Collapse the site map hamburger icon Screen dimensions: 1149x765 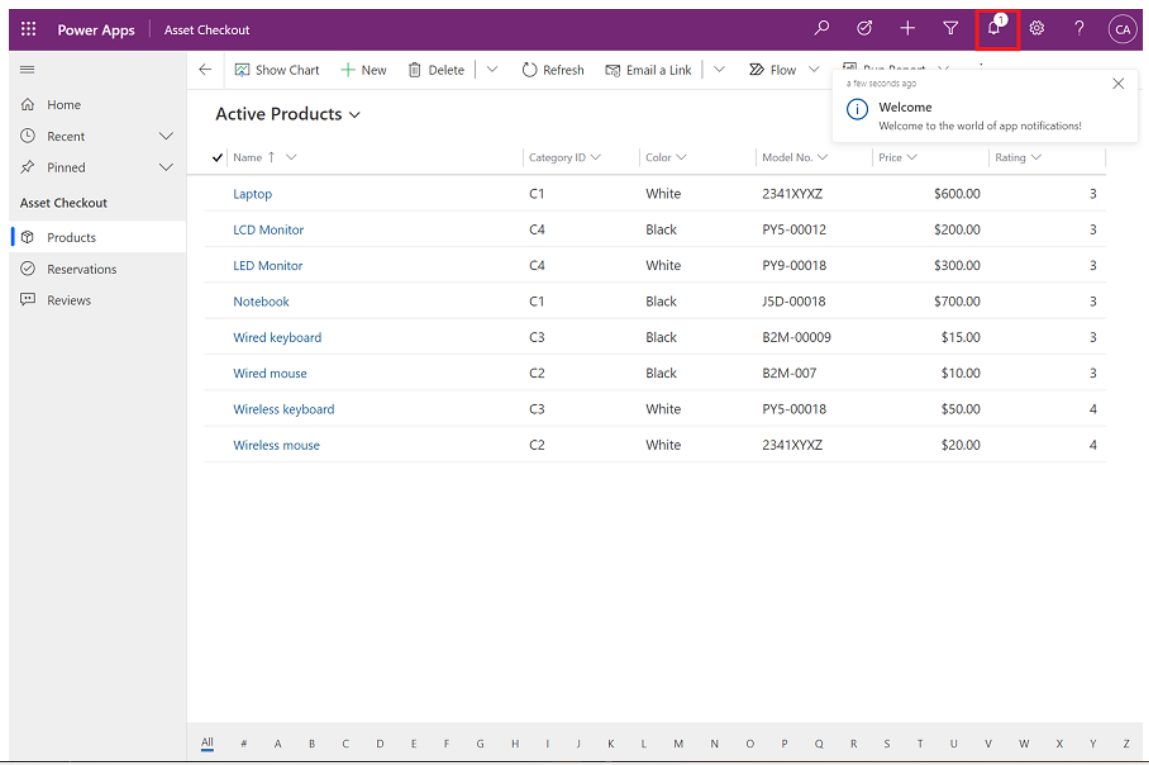[x=27, y=69]
